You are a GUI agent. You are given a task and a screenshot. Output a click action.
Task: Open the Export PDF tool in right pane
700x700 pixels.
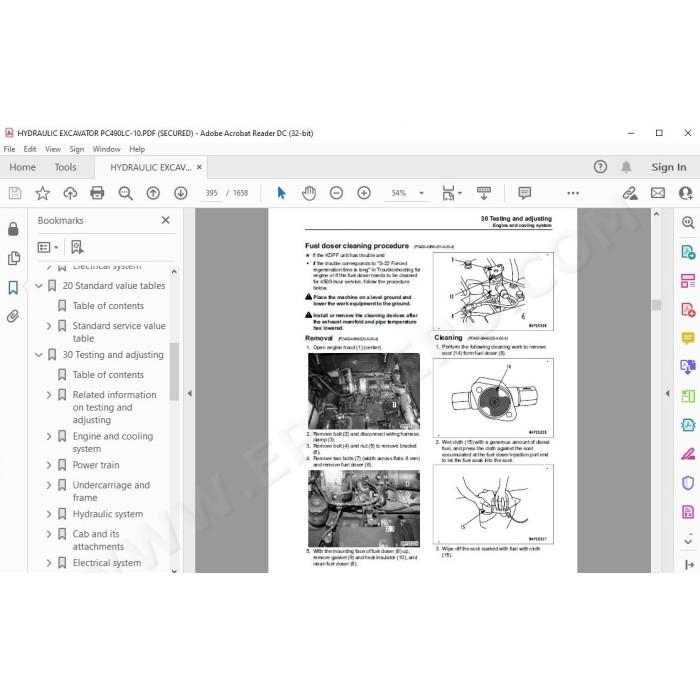688,252
